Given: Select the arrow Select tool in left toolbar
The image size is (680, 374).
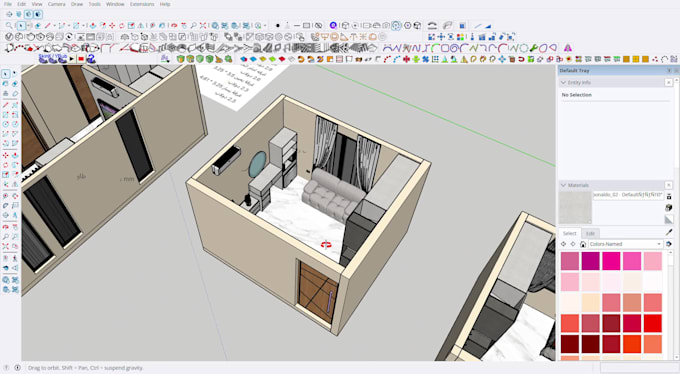Looking at the screenshot, I should (x=6, y=74).
